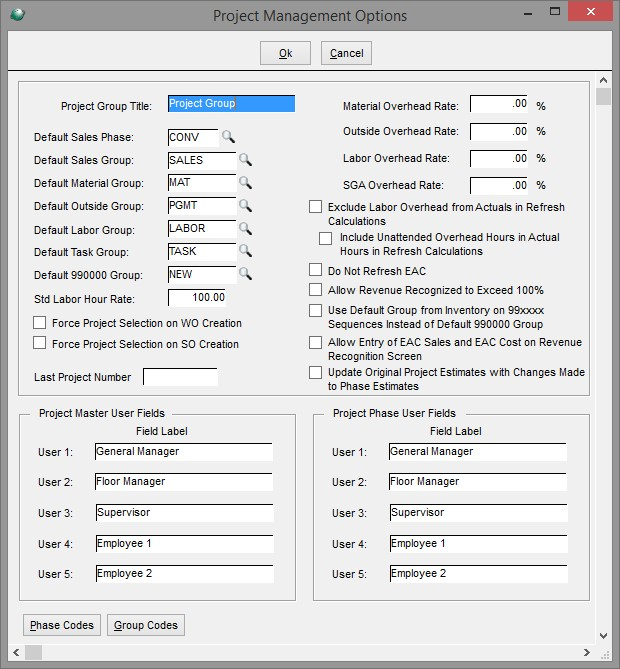Click the Default Outside Group PGMT field
The image size is (620, 669).
[x=202, y=206]
